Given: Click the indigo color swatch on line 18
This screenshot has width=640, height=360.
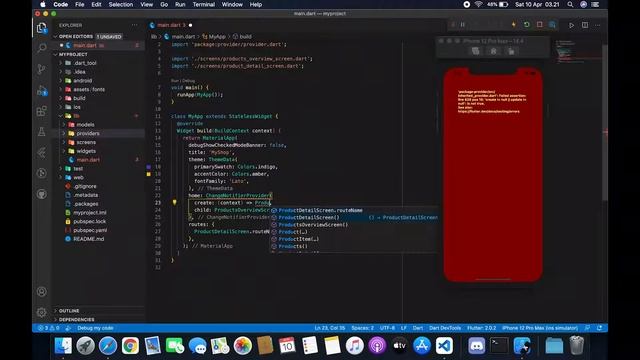Looking at the screenshot, I should pyautogui.click(x=149, y=167).
